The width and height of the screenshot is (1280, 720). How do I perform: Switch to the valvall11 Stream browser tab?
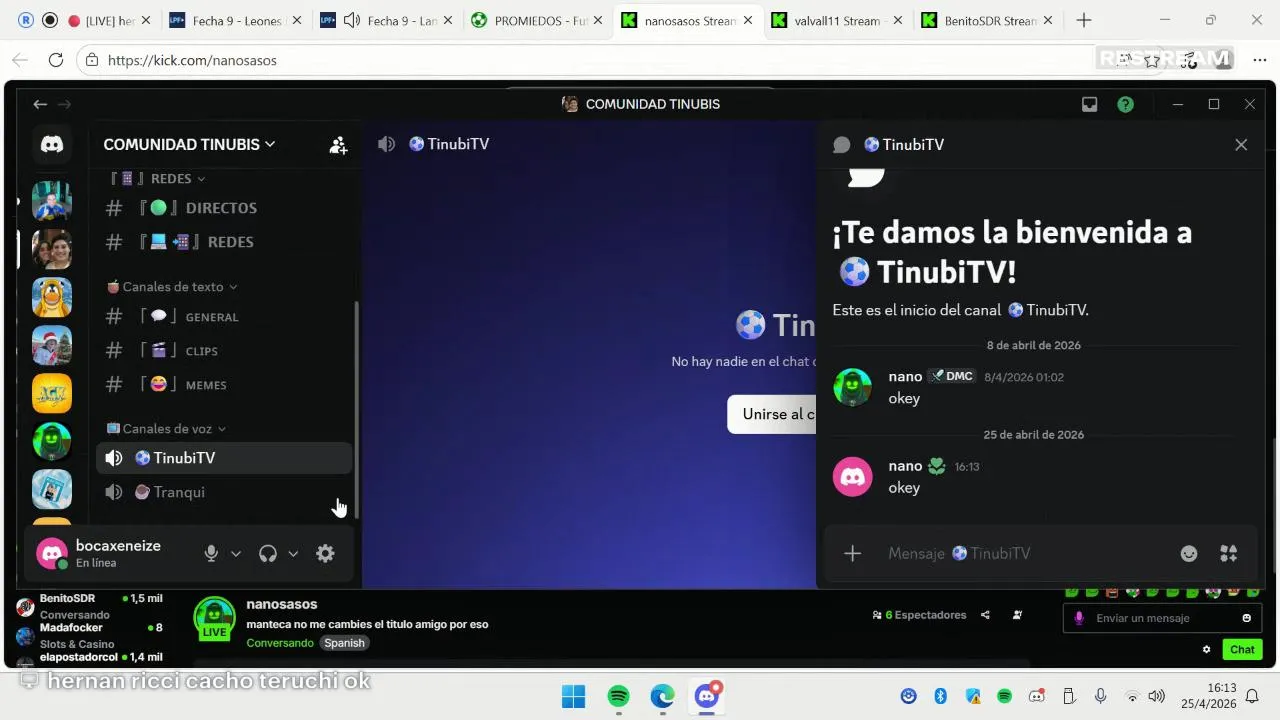[x=836, y=20]
